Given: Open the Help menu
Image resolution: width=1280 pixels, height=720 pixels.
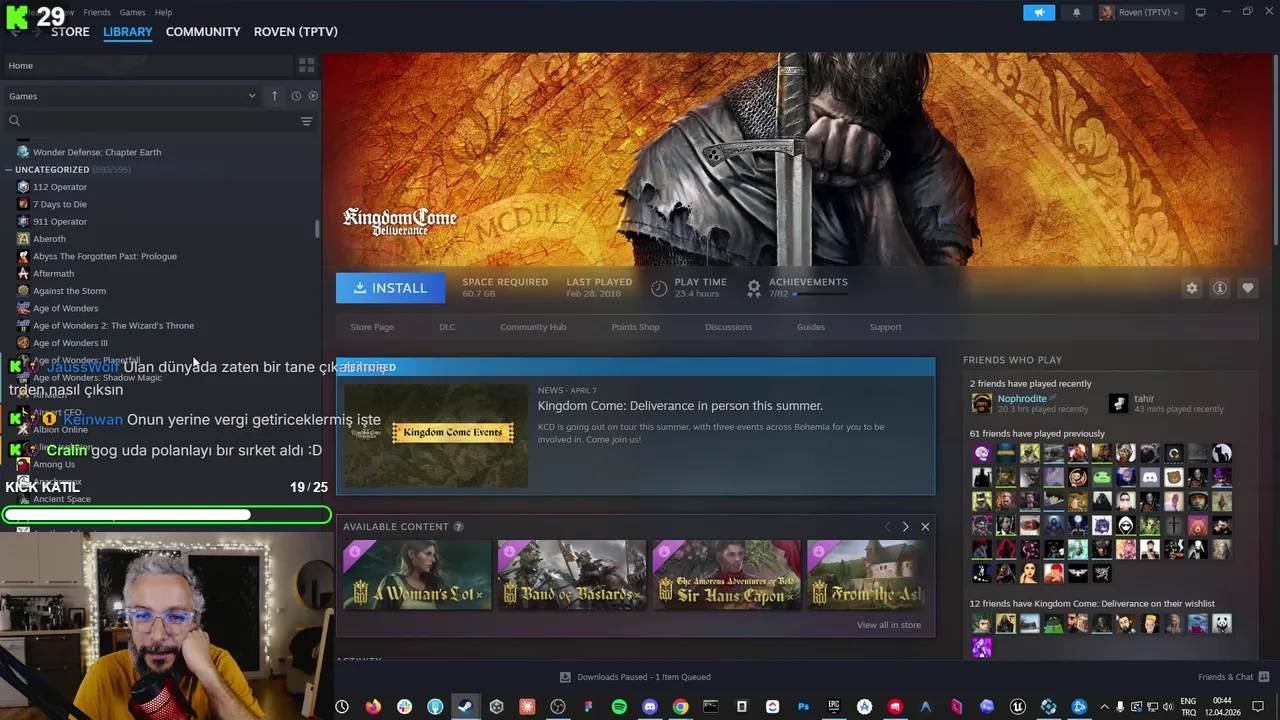Looking at the screenshot, I should pyautogui.click(x=163, y=12).
